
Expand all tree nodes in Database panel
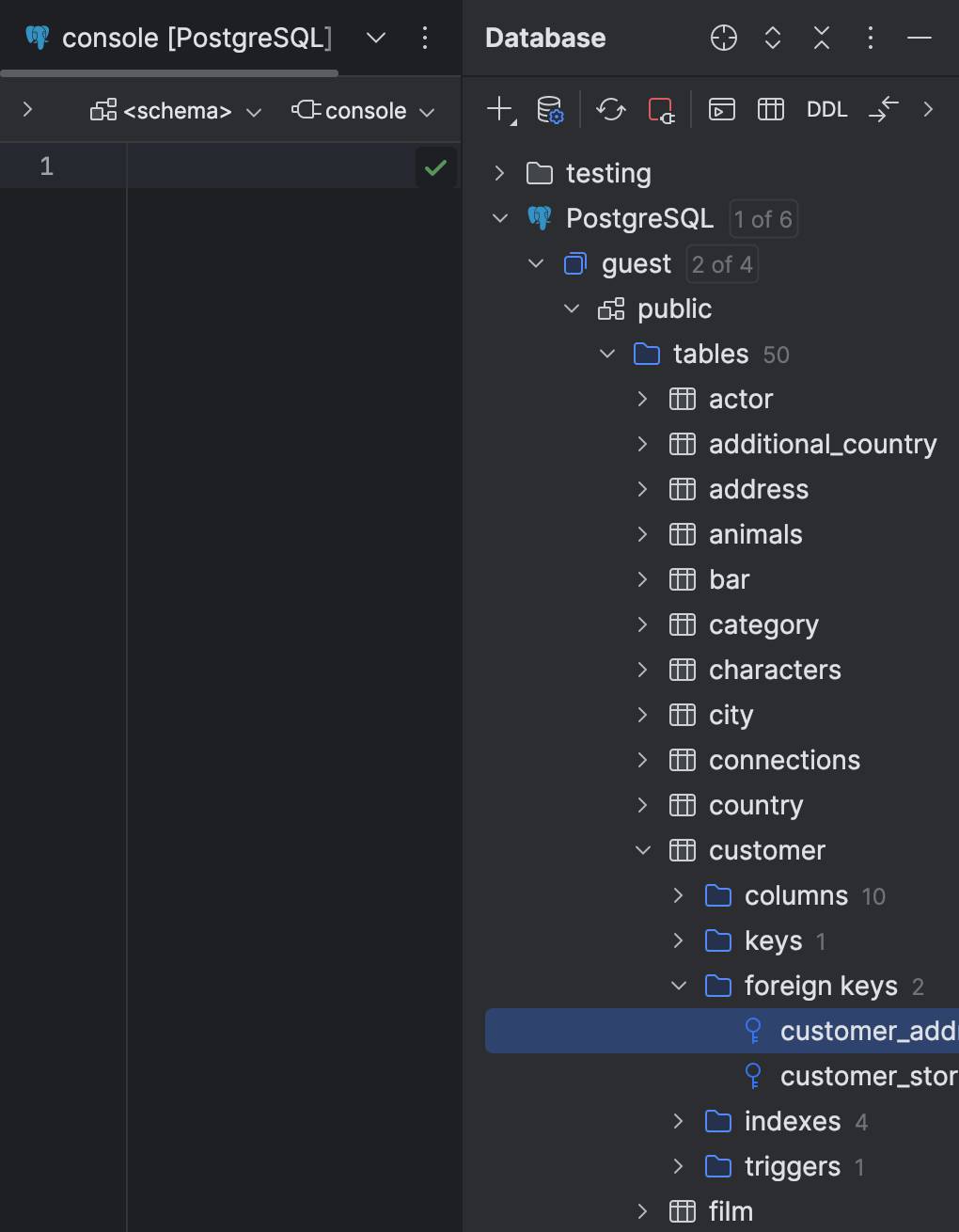pos(772,38)
